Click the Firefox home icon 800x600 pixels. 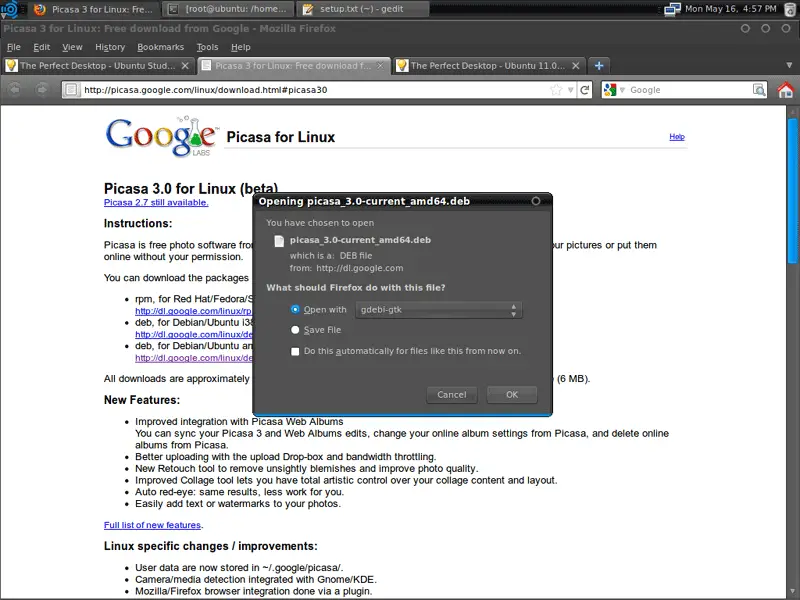click(x=786, y=90)
